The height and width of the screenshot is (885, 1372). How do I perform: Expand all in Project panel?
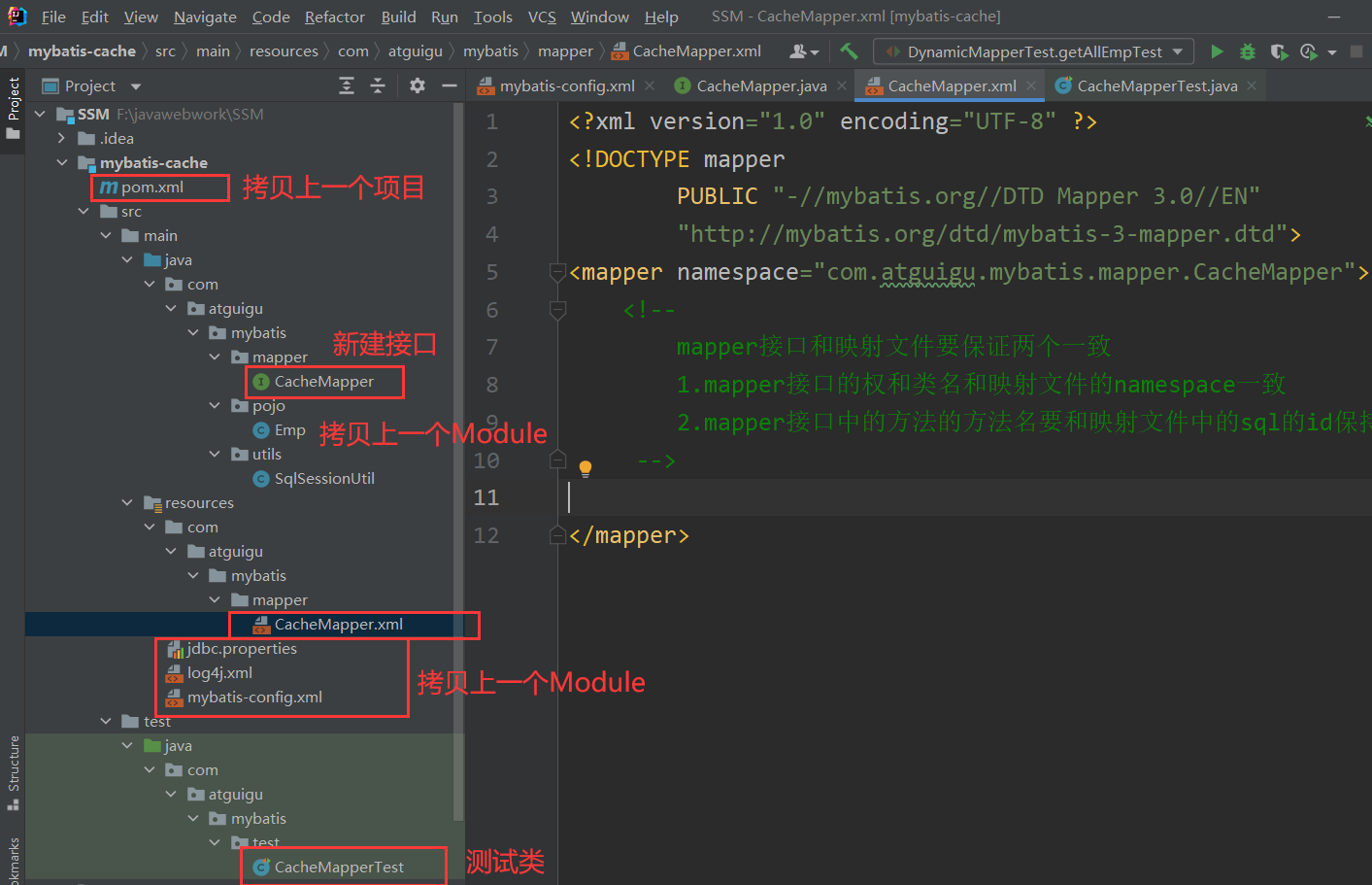pyautogui.click(x=347, y=86)
